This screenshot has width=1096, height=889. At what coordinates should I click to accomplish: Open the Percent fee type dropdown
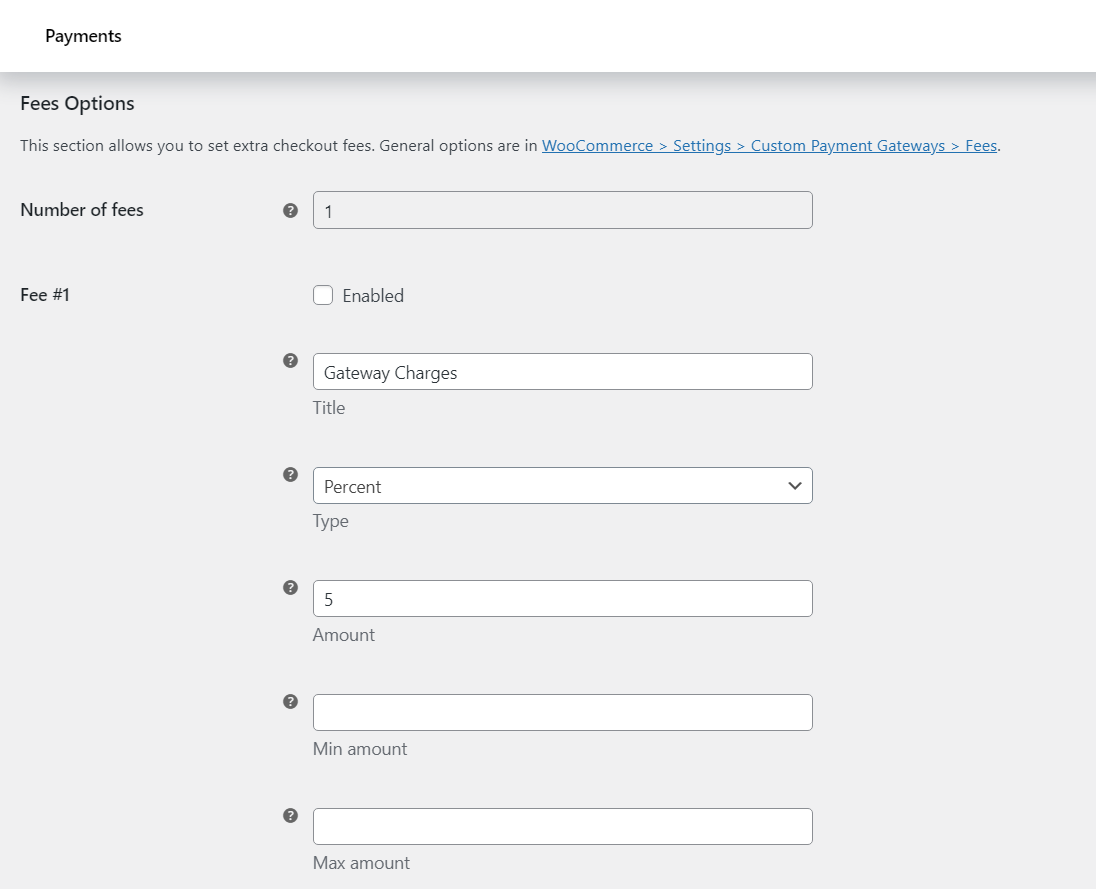pyautogui.click(x=562, y=486)
